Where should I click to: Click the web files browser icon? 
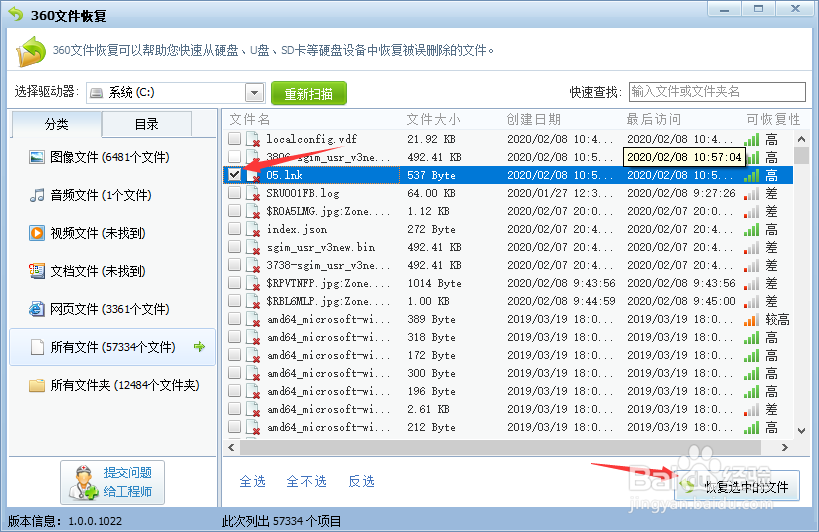tap(37, 309)
